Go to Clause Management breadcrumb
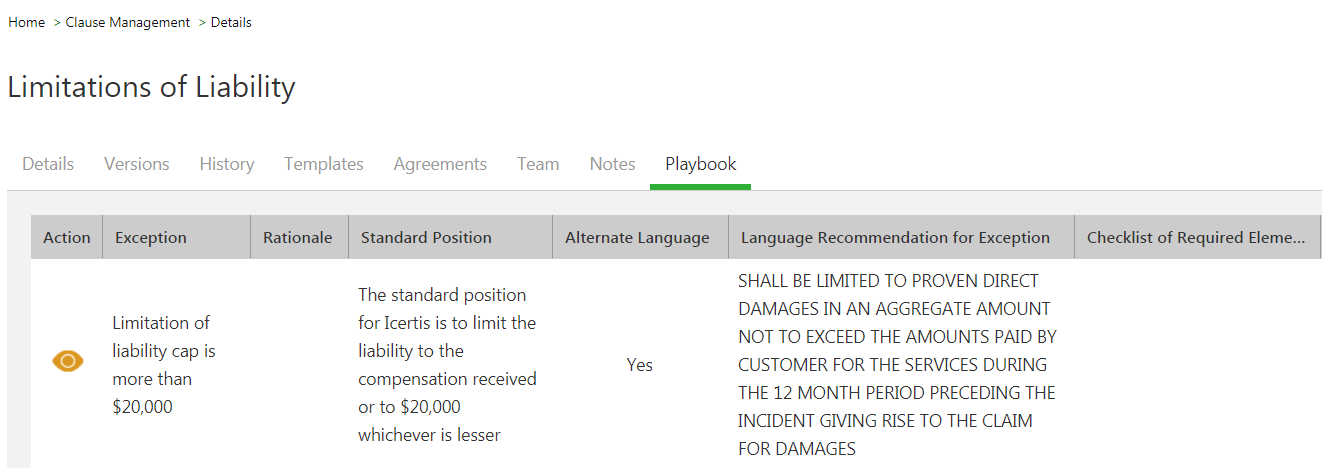1322x468 pixels. pos(128,22)
